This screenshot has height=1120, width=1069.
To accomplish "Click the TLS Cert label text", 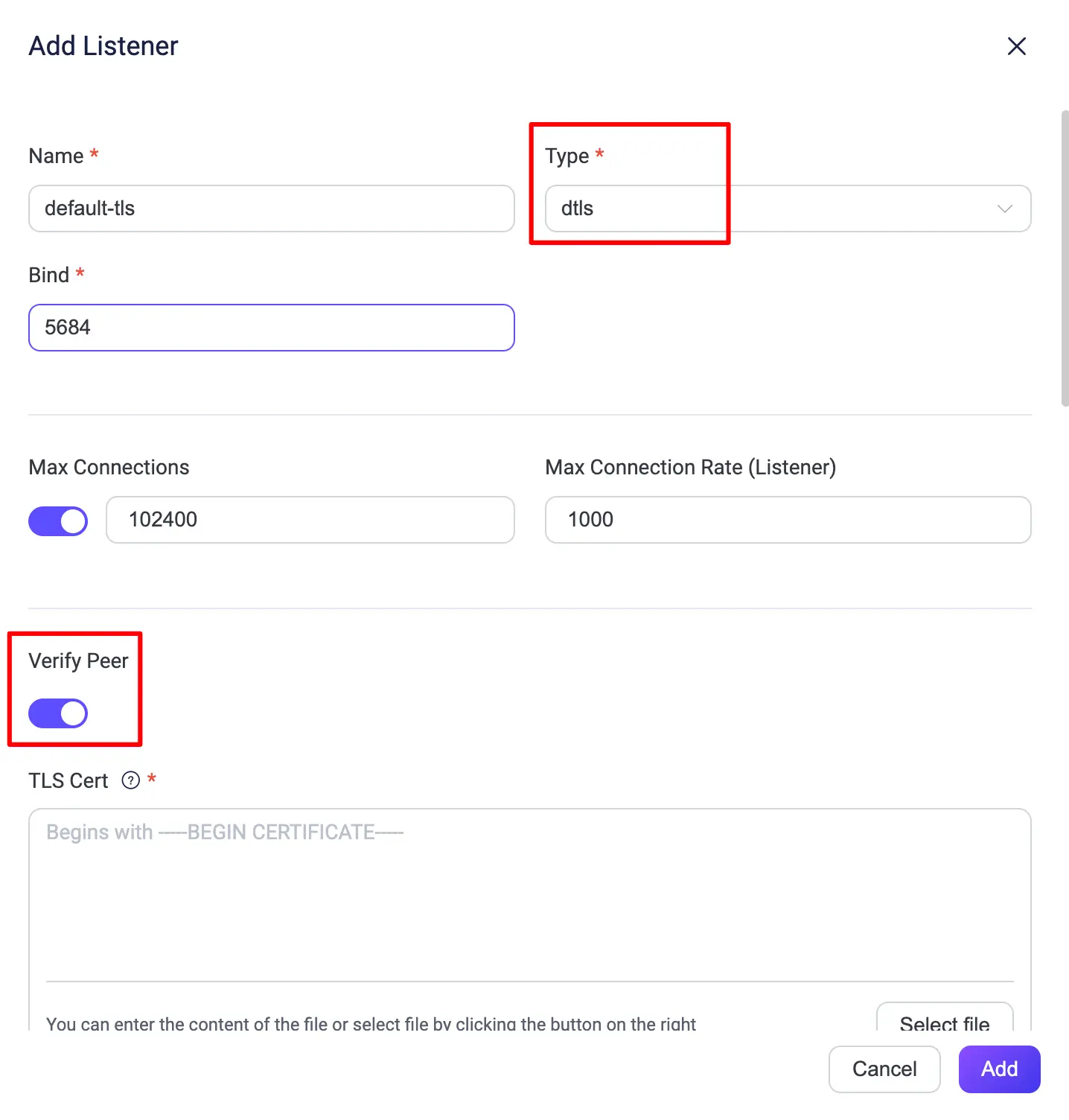I will pyautogui.click(x=68, y=780).
